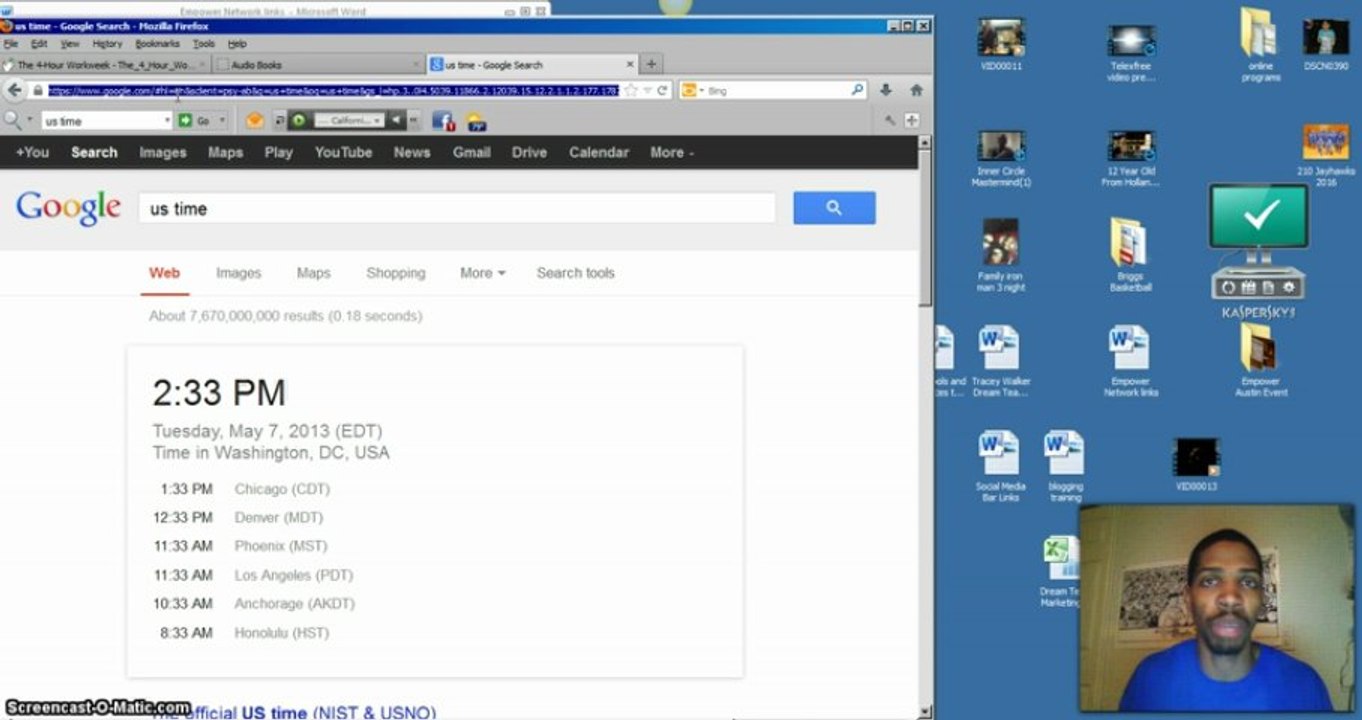Click the Calendar link in Google bar
Image resolution: width=1362 pixels, height=720 pixels.
point(599,153)
